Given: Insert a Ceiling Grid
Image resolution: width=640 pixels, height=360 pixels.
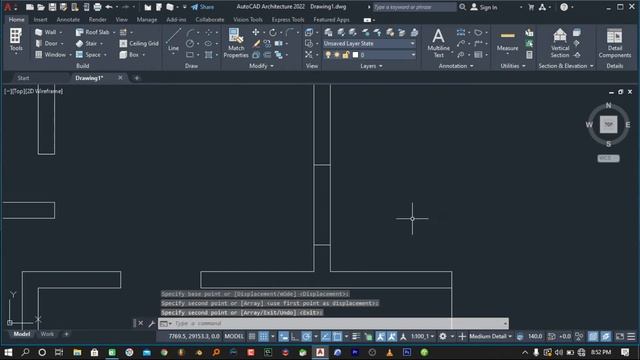Looking at the screenshot, I should click(139, 43).
